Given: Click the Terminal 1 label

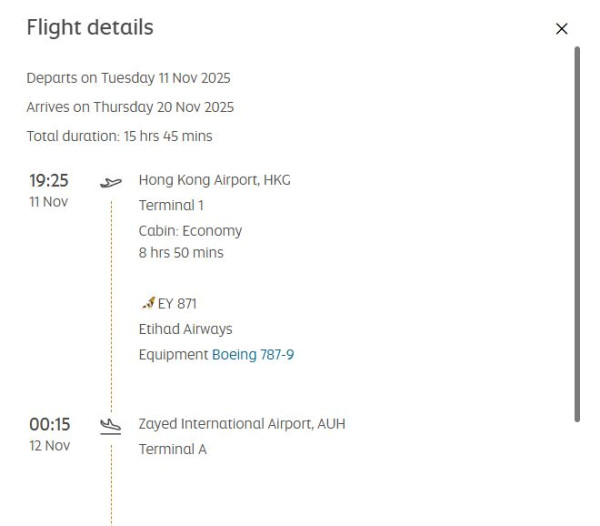Looking at the screenshot, I should click(171, 205).
